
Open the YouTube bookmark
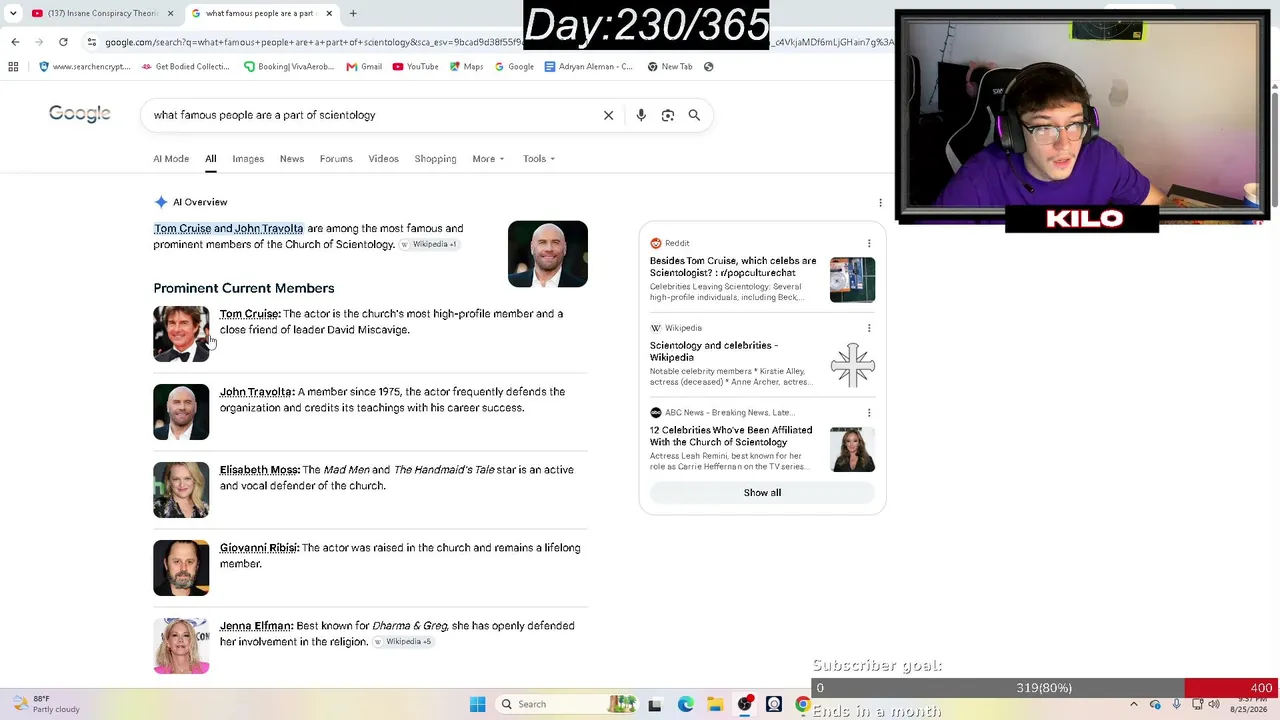pos(415,67)
